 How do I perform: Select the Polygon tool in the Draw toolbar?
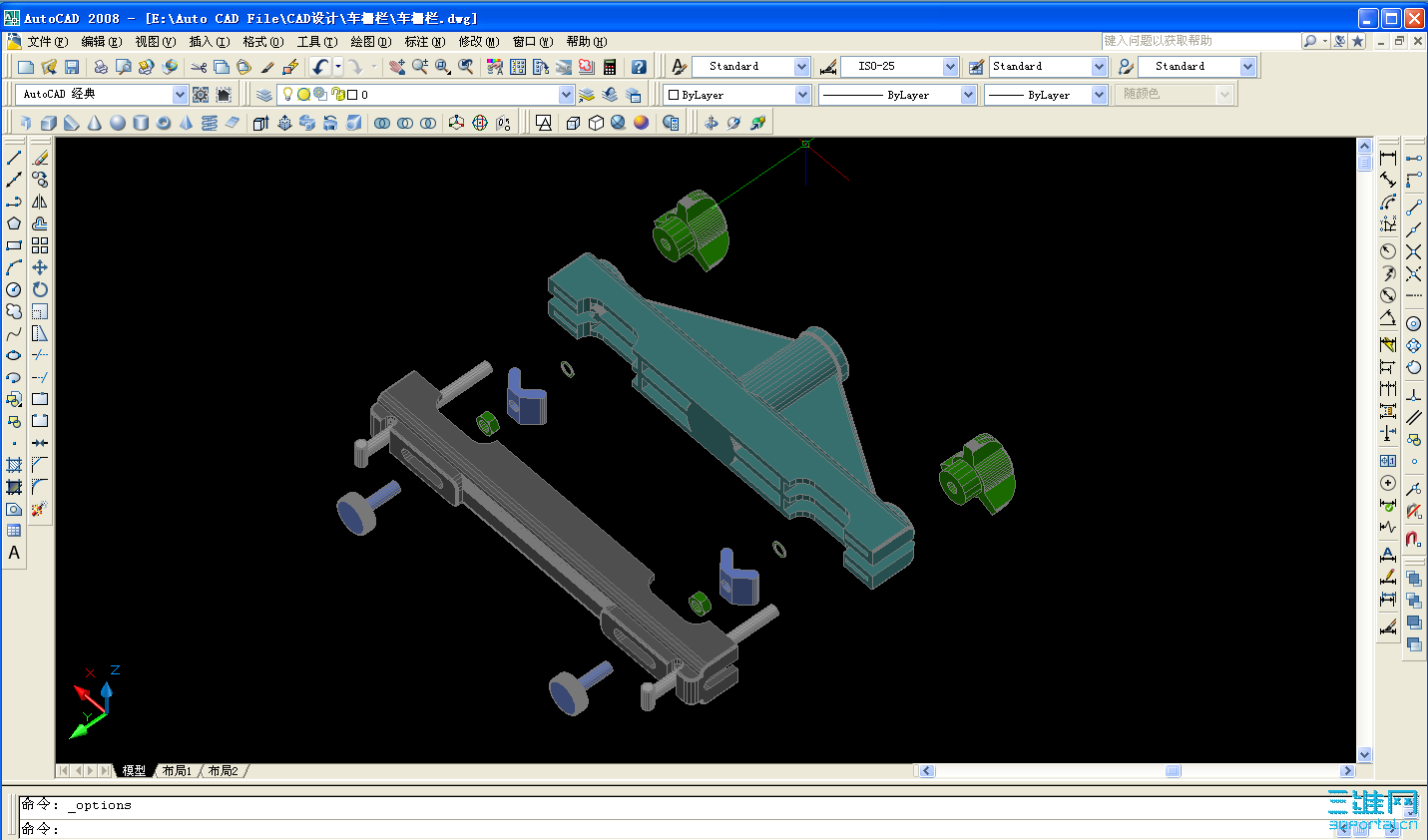pyautogui.click(x=14, y=223)
